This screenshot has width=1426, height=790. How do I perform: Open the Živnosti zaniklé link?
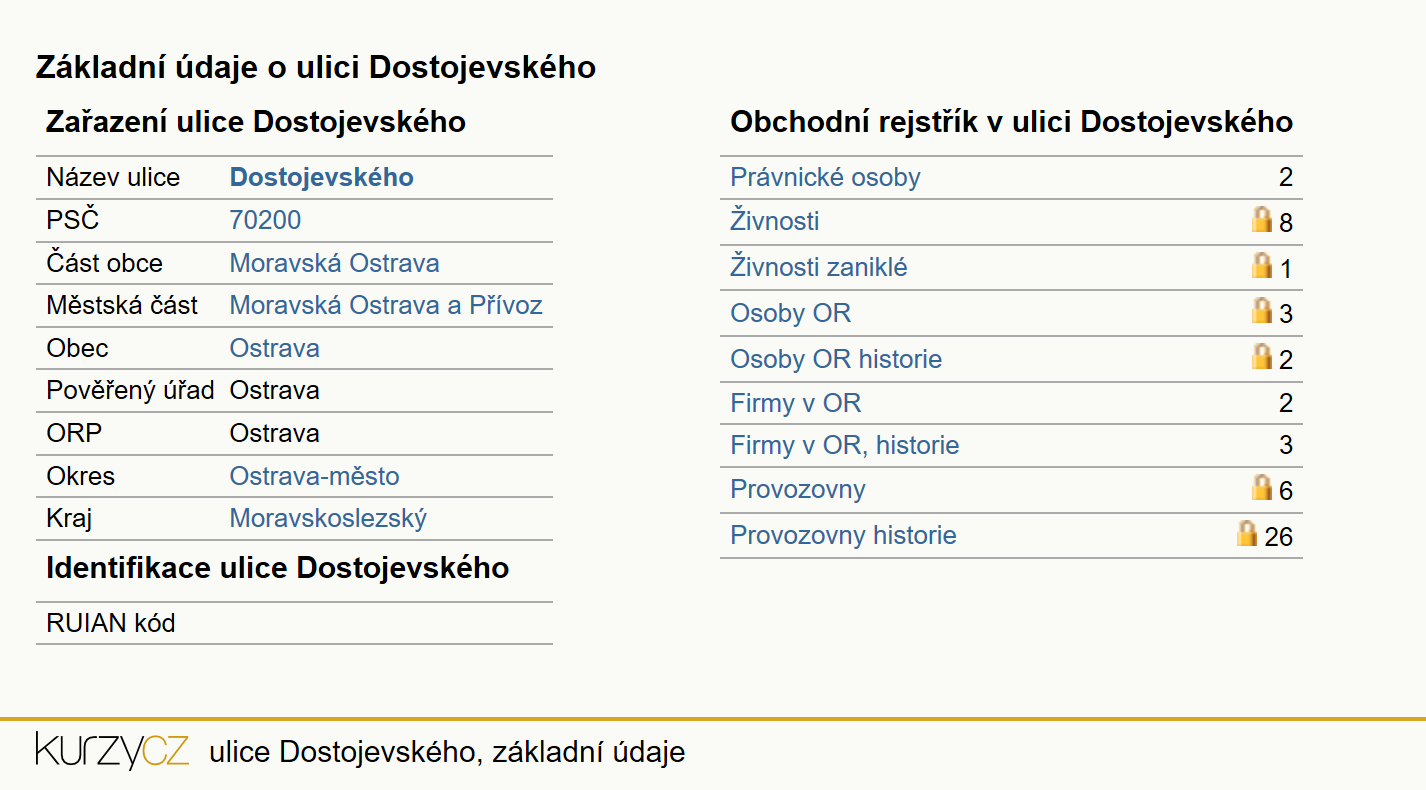[819, 267]
